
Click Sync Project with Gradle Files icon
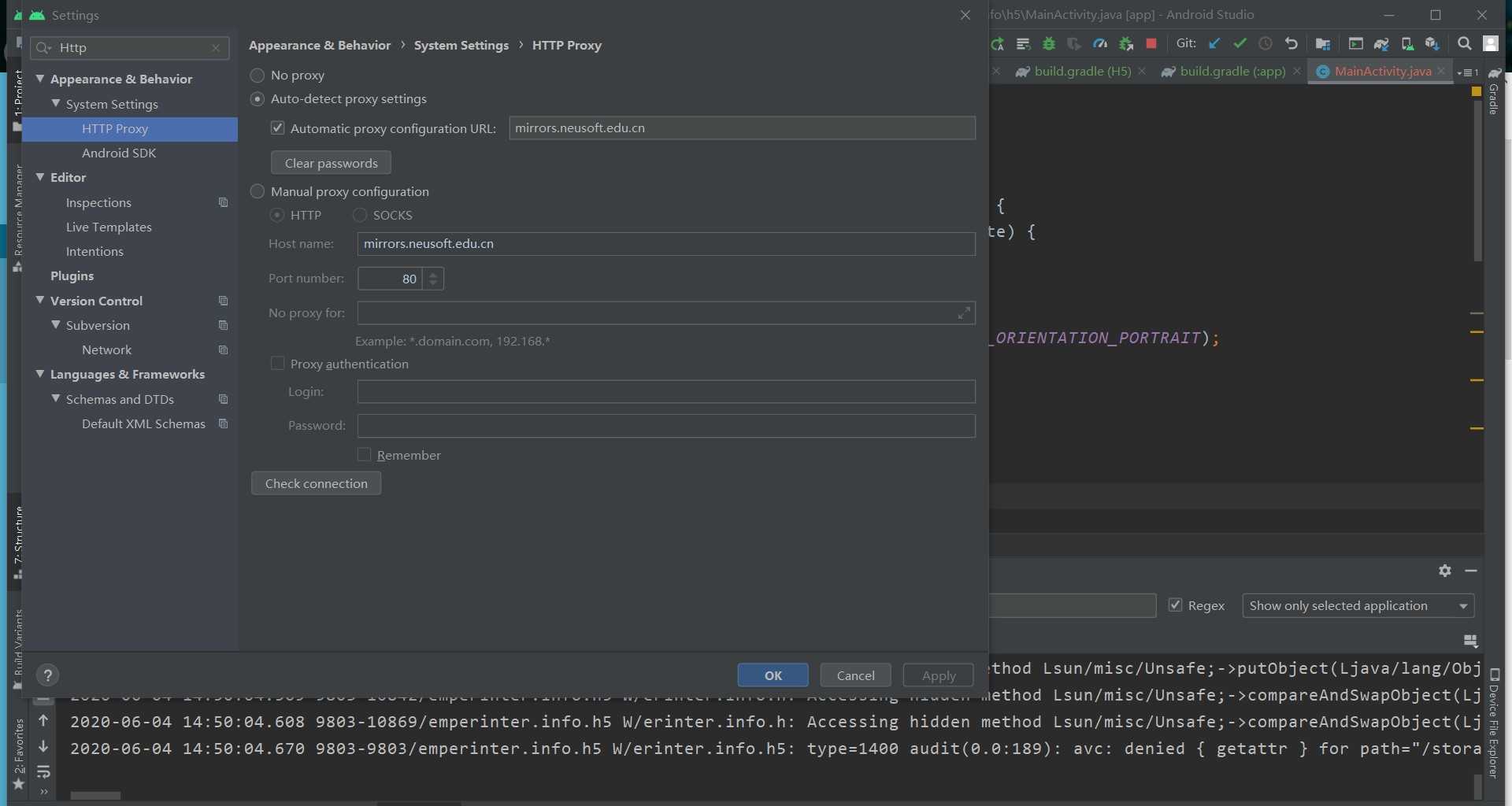click(1381, 44)
